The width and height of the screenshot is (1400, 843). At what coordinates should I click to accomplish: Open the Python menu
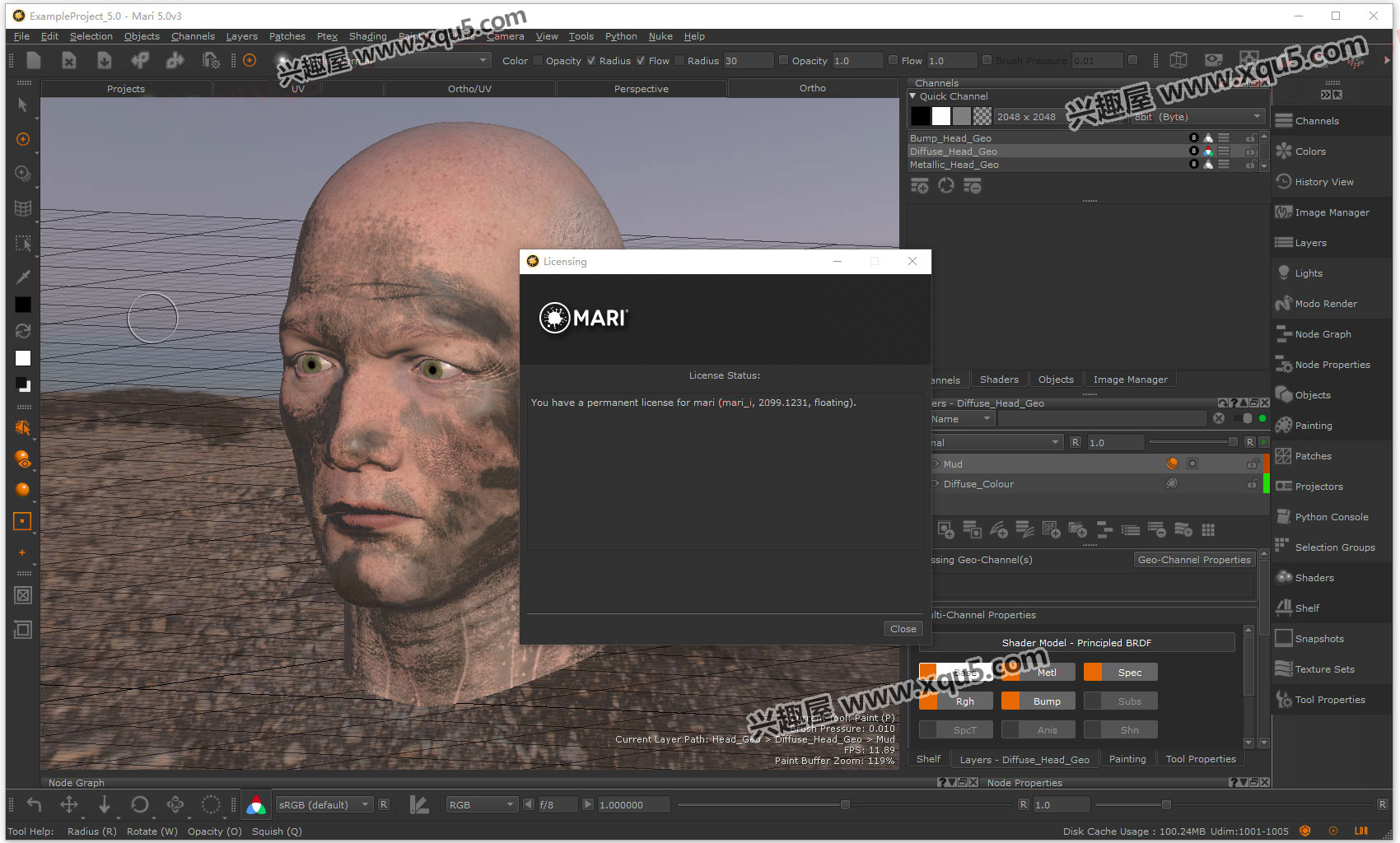pos(621,36)
